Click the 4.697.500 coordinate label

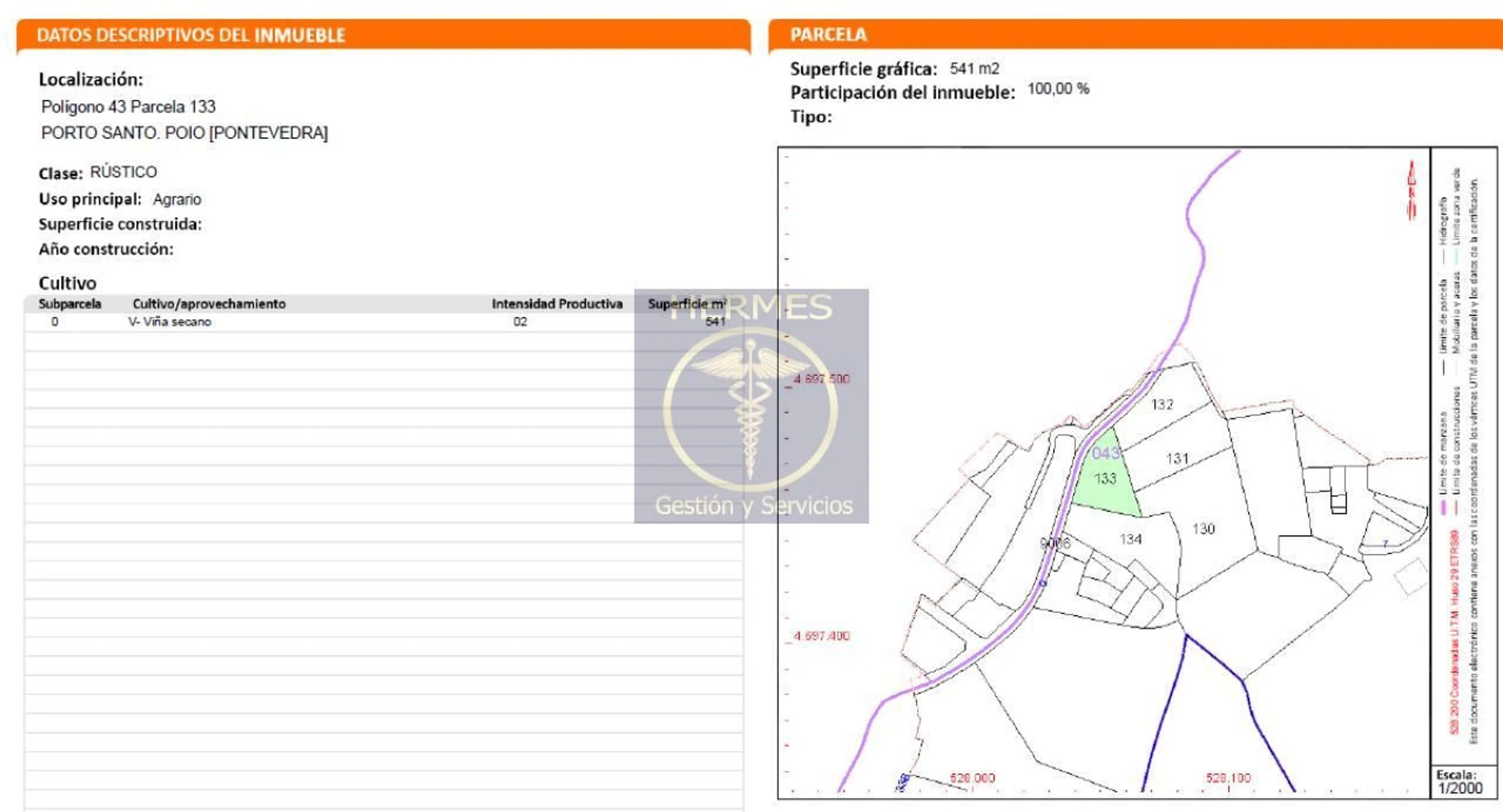821,379
